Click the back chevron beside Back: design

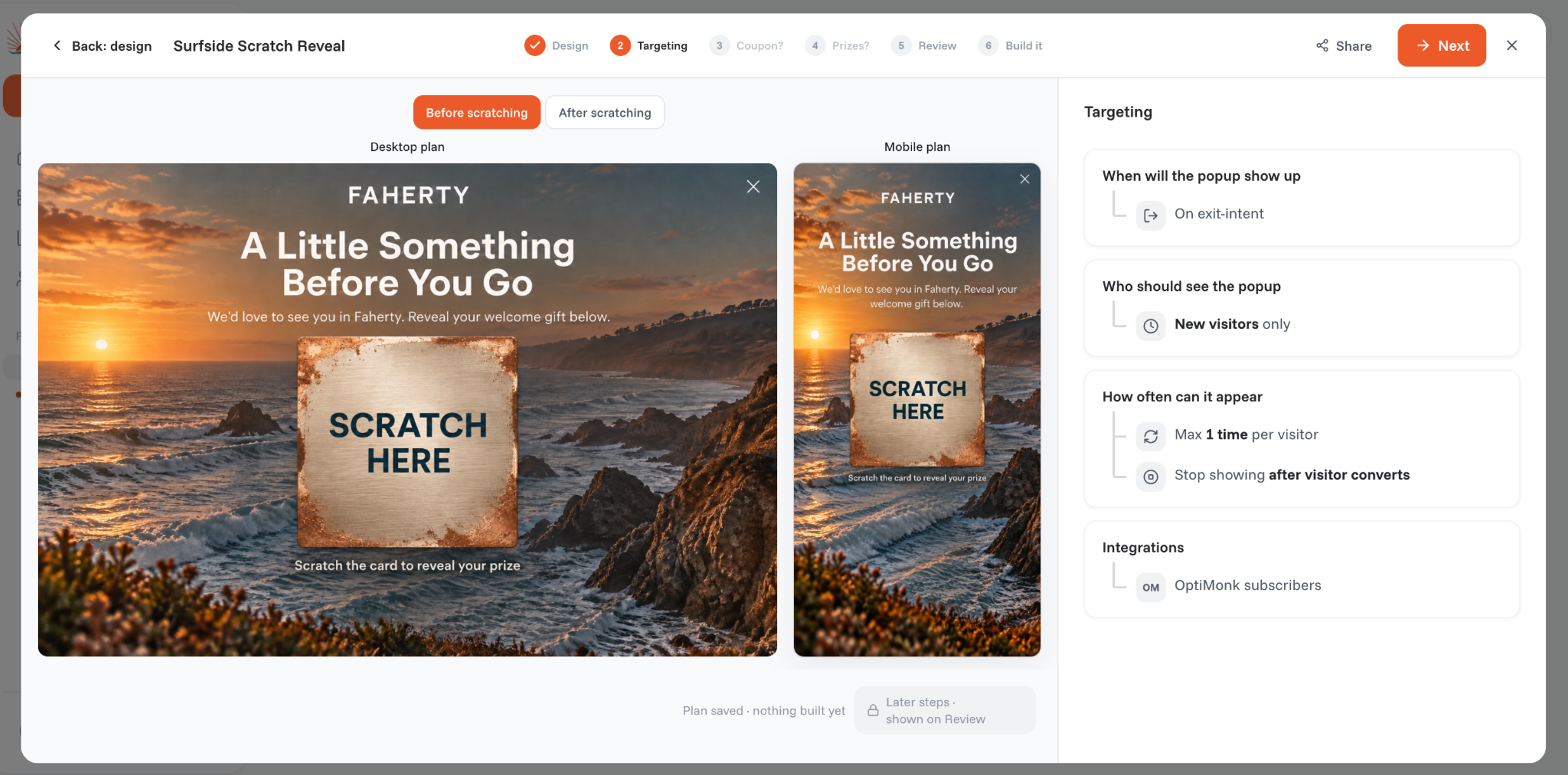click(57, 46)
